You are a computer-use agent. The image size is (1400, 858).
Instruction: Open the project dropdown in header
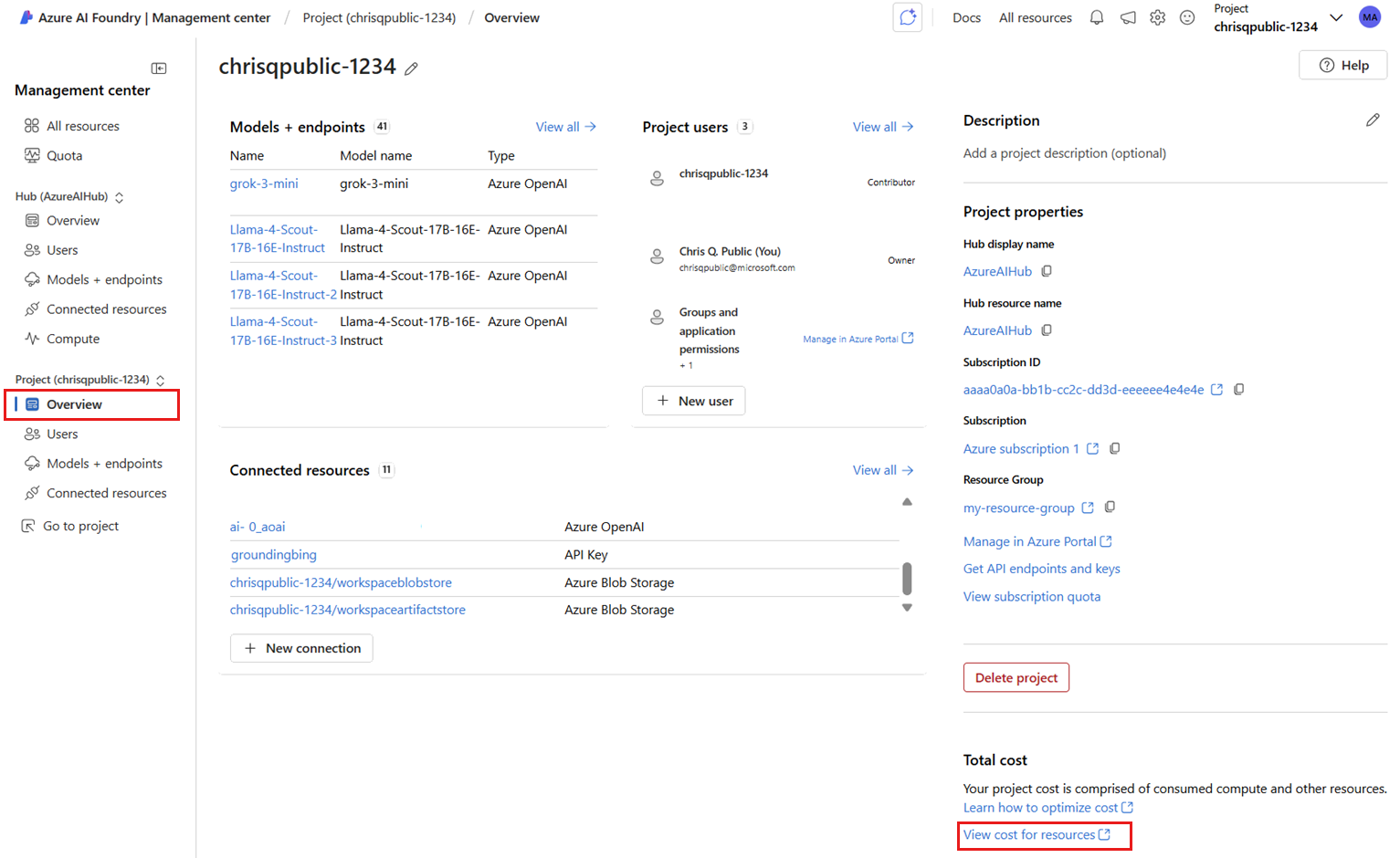(1336, 17)
